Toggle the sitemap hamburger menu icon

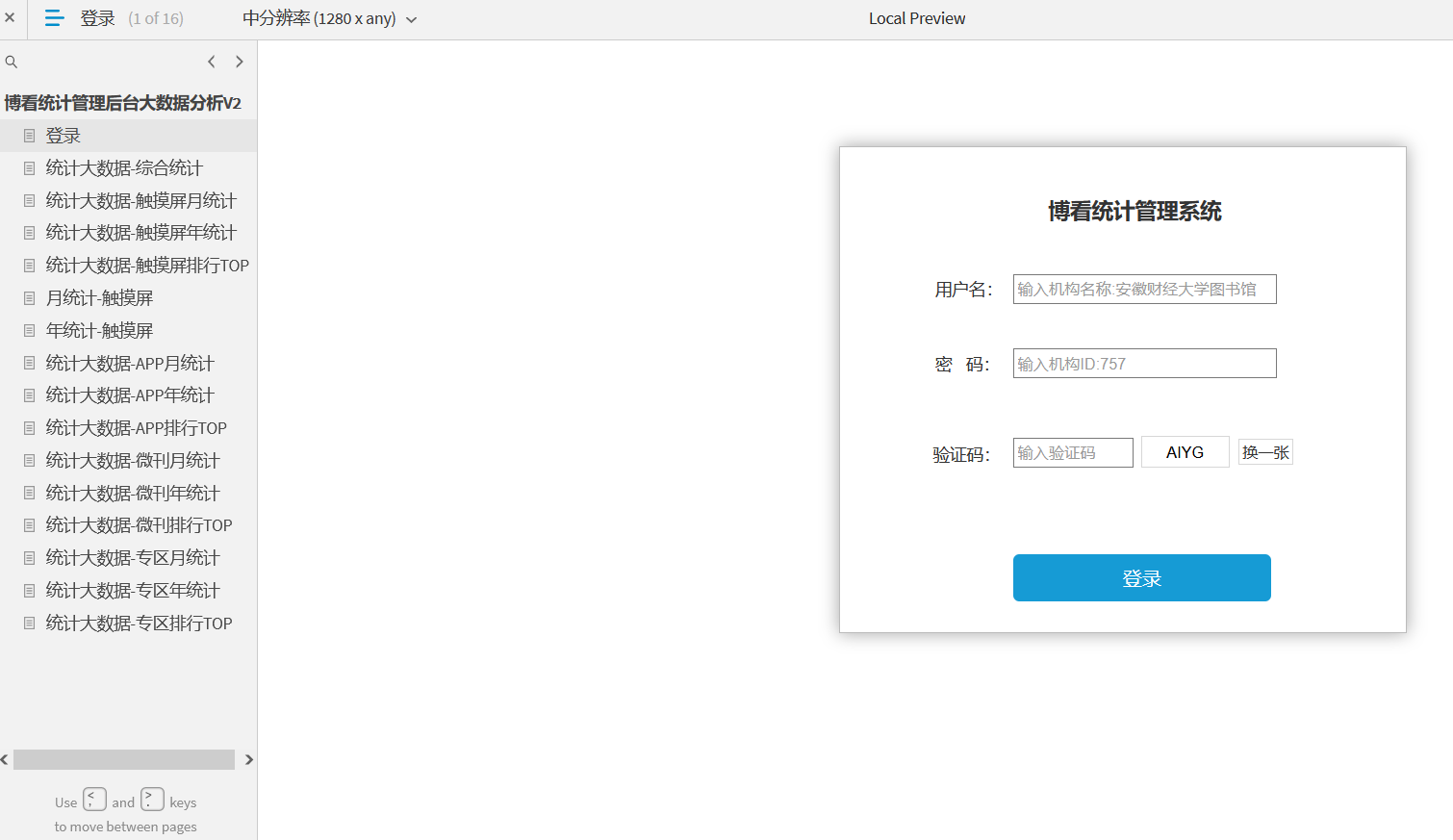pos(55,18)
